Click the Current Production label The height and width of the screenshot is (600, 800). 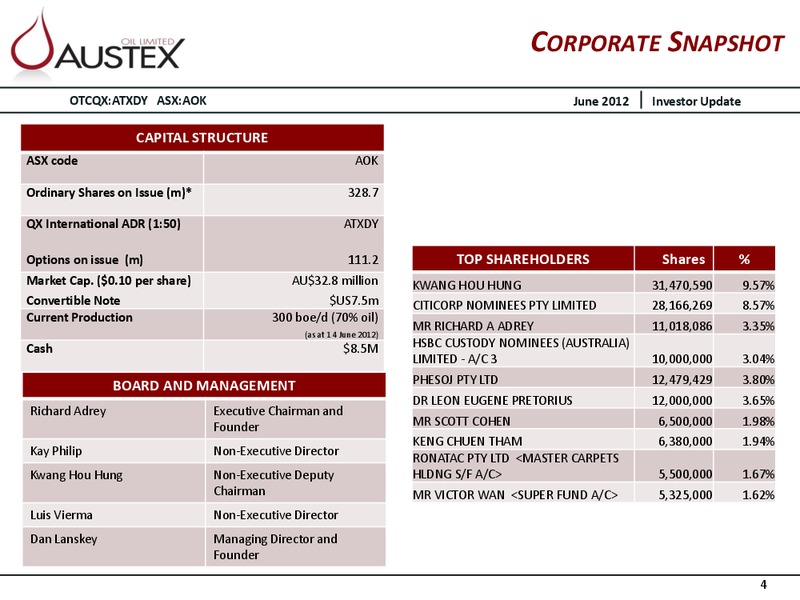pyautogui.click(x=79, y=317)
